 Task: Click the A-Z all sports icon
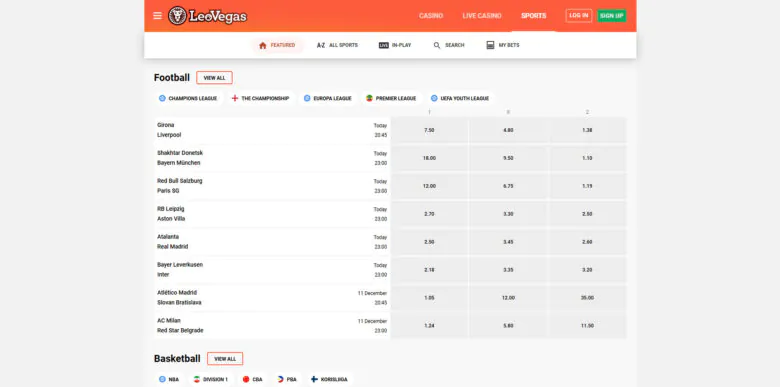321,45
